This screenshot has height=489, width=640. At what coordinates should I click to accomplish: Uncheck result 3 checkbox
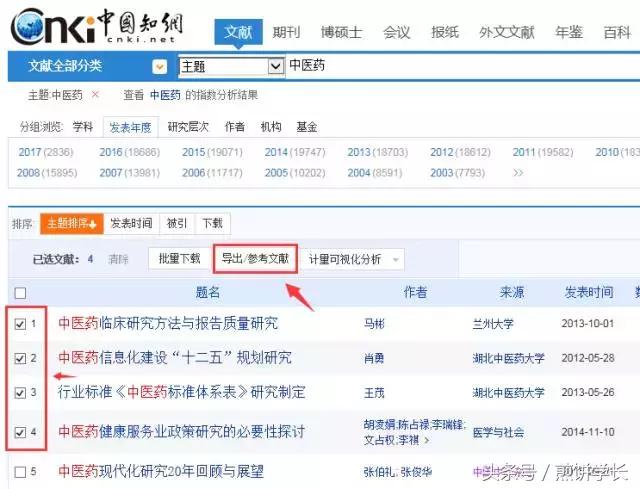pos(20,393)
